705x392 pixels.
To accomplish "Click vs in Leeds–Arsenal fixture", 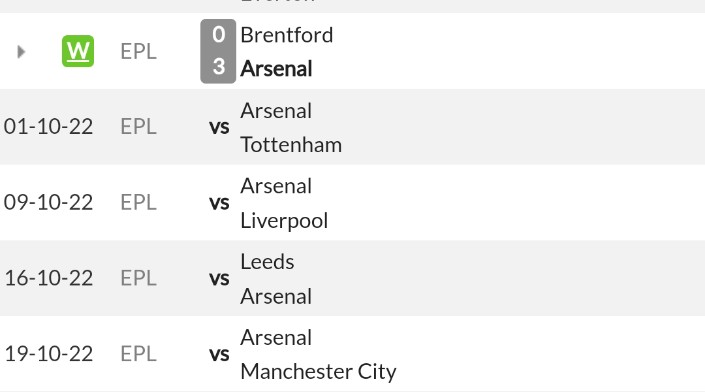I will click(x=219, y=279).
